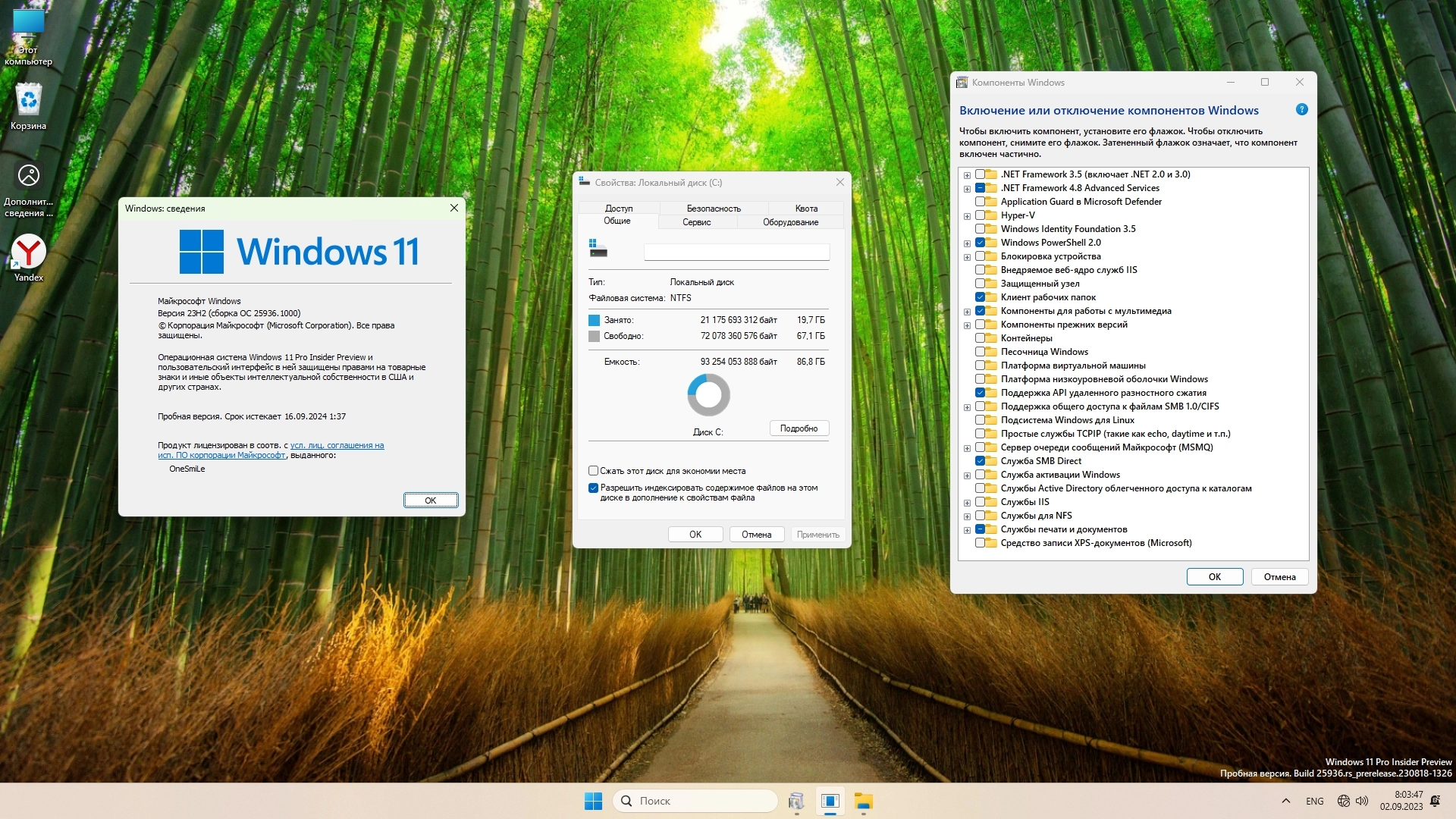Click the disk usage donut chart
This screenshot has height=819, width=1456.
coord(708,394)
